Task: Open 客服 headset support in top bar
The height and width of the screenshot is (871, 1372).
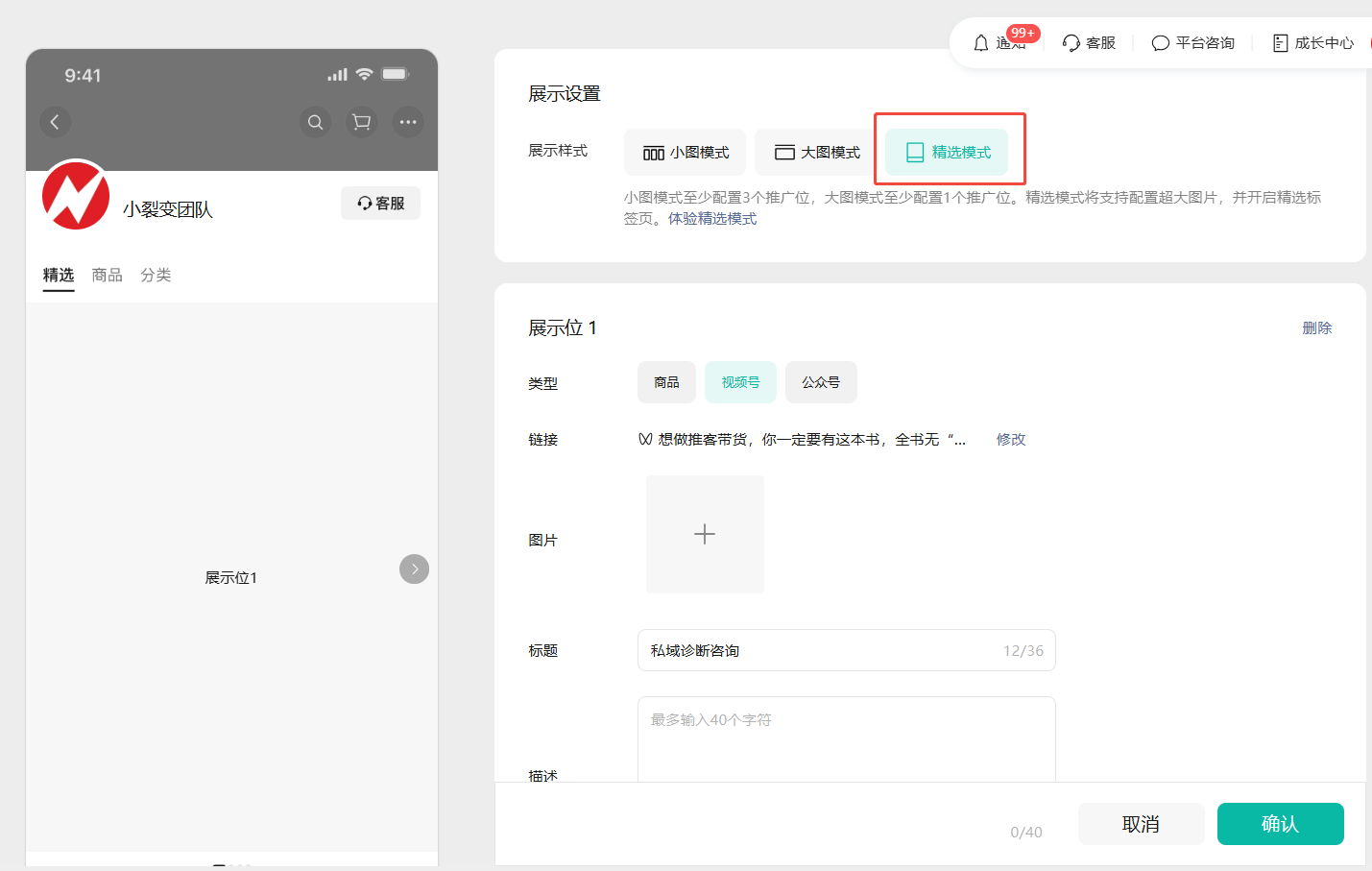Action: coord(1089,43)
